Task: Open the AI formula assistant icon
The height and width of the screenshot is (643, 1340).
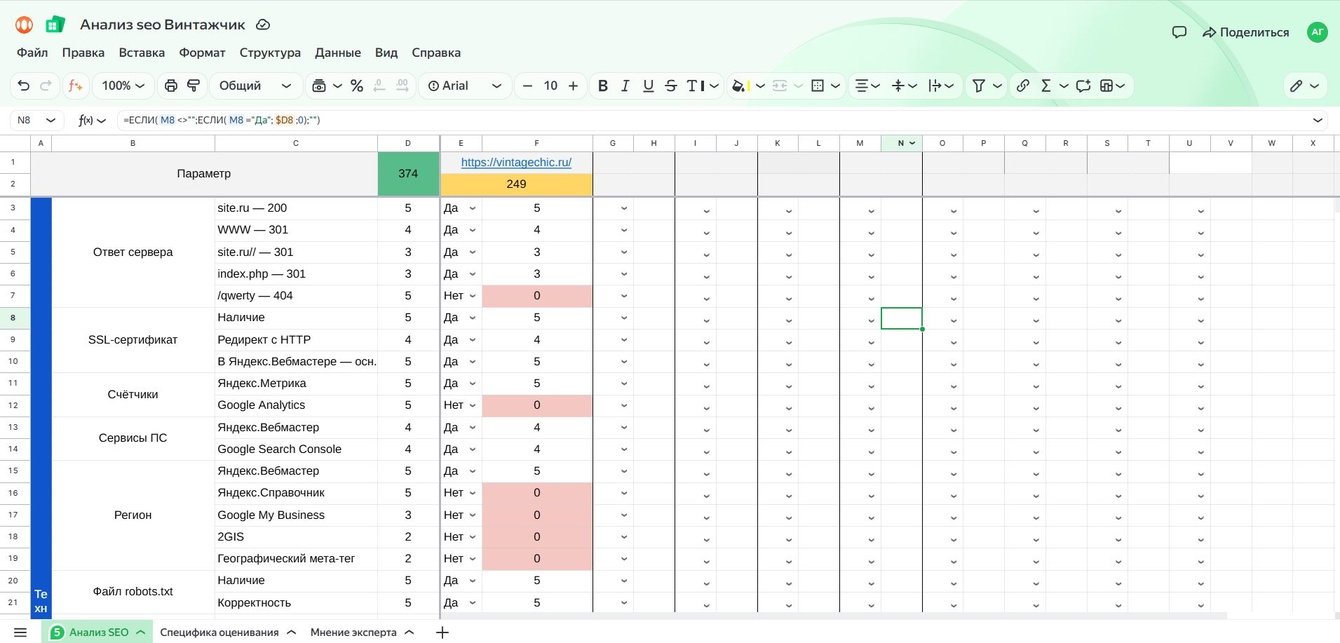Action: pyautogui.click(x=75, y=86)
